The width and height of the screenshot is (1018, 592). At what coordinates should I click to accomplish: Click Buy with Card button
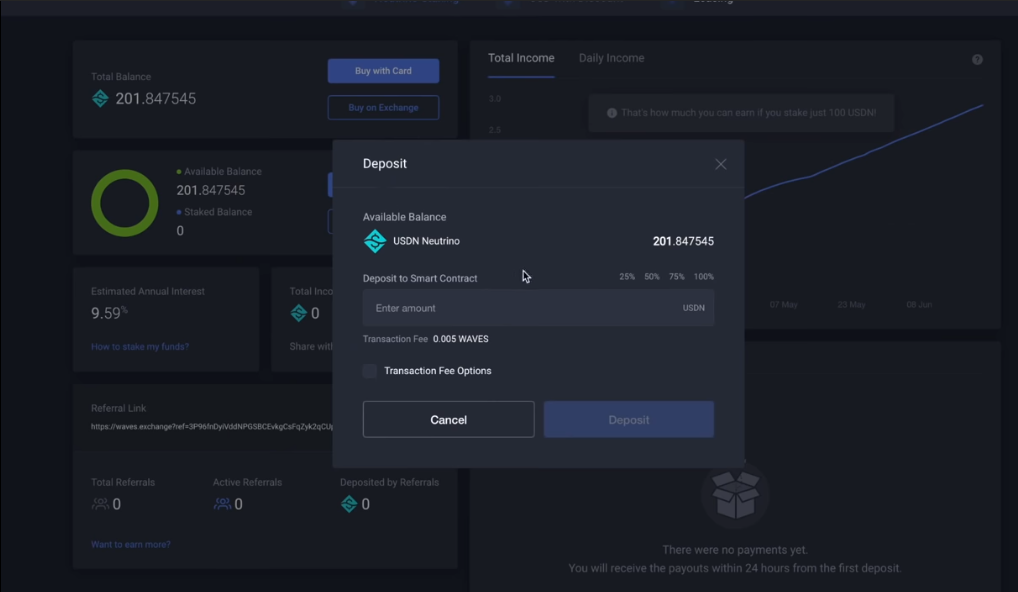click(383, 71)
